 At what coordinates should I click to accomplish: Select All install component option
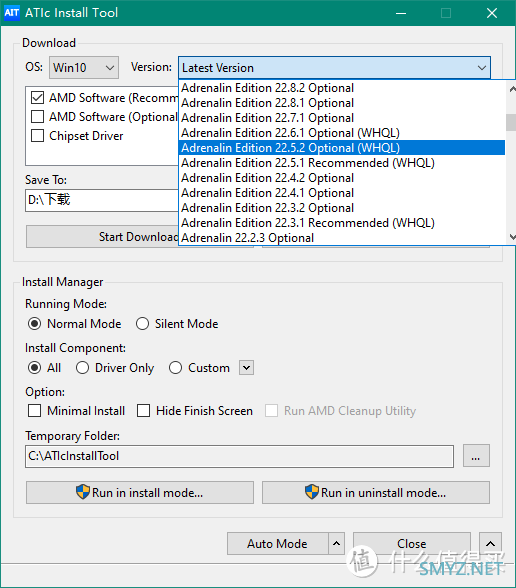[34, 368]
